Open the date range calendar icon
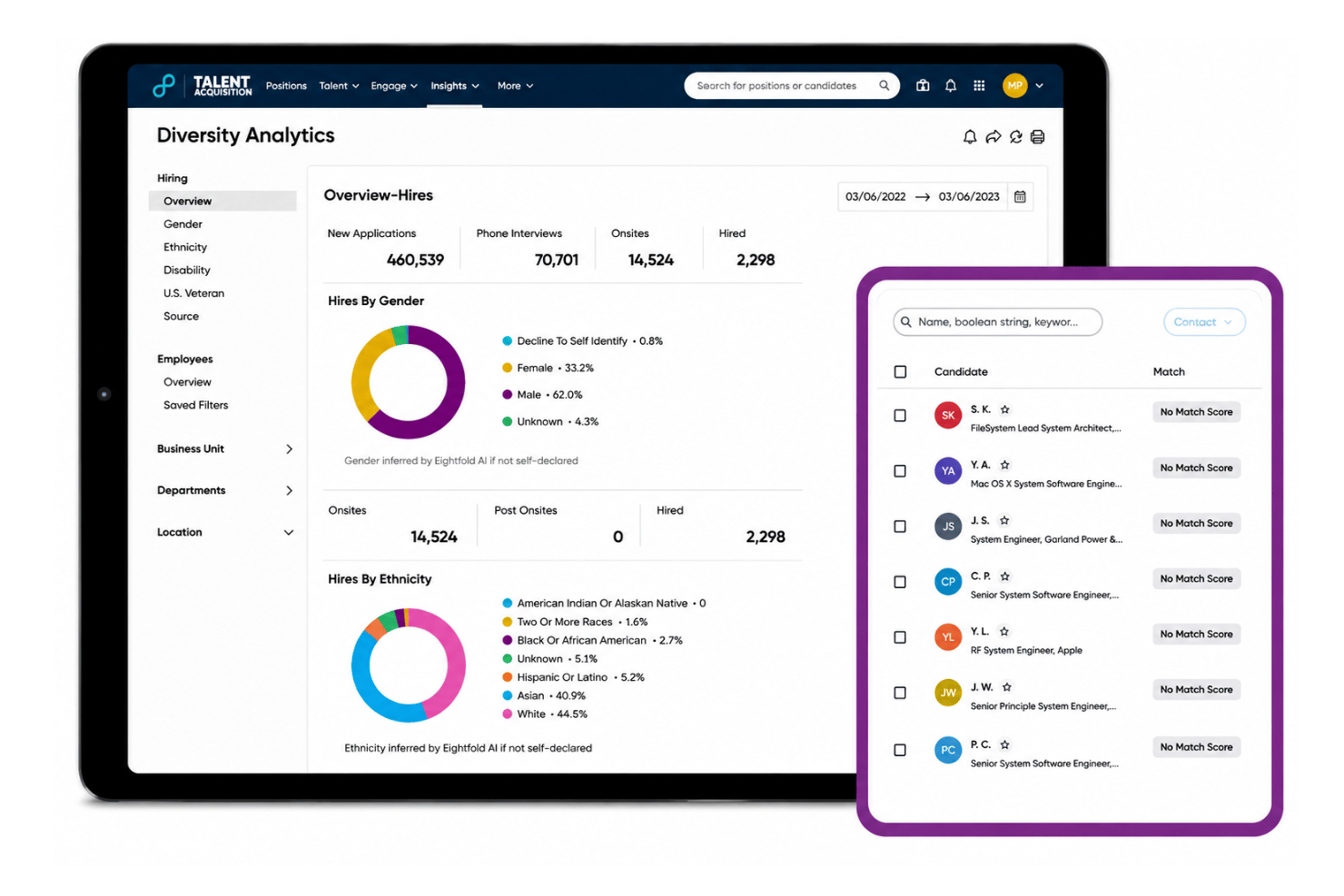Viewport: 1344px width, 896px height. pos(1020,196)
